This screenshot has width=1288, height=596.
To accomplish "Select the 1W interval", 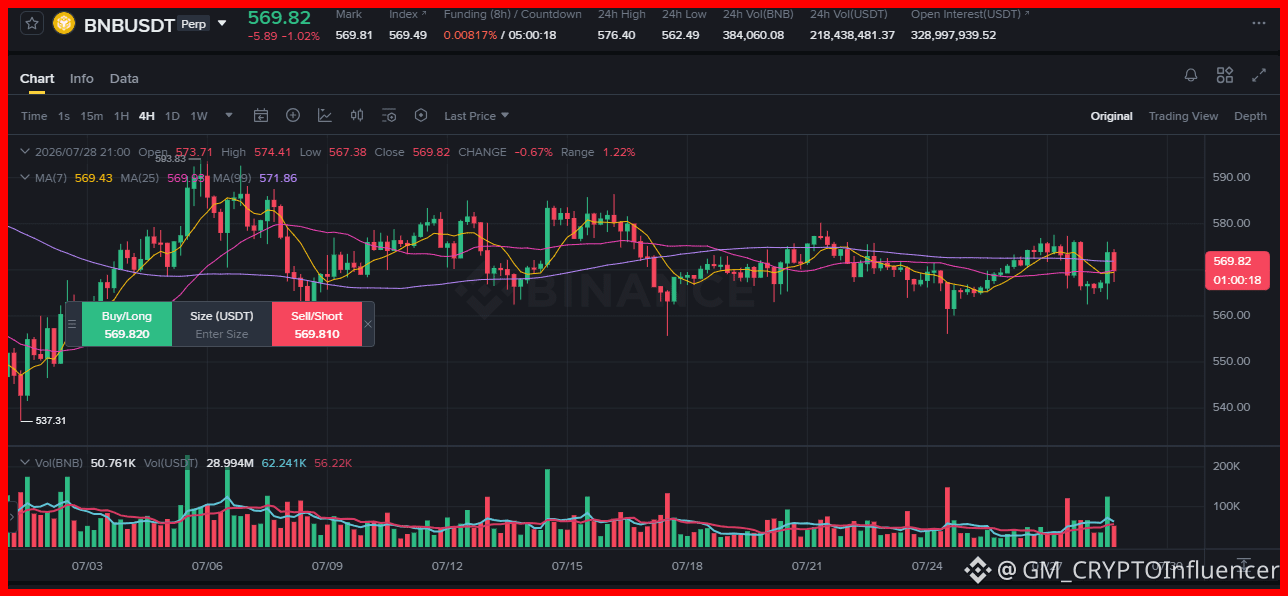I will [199, 116].
